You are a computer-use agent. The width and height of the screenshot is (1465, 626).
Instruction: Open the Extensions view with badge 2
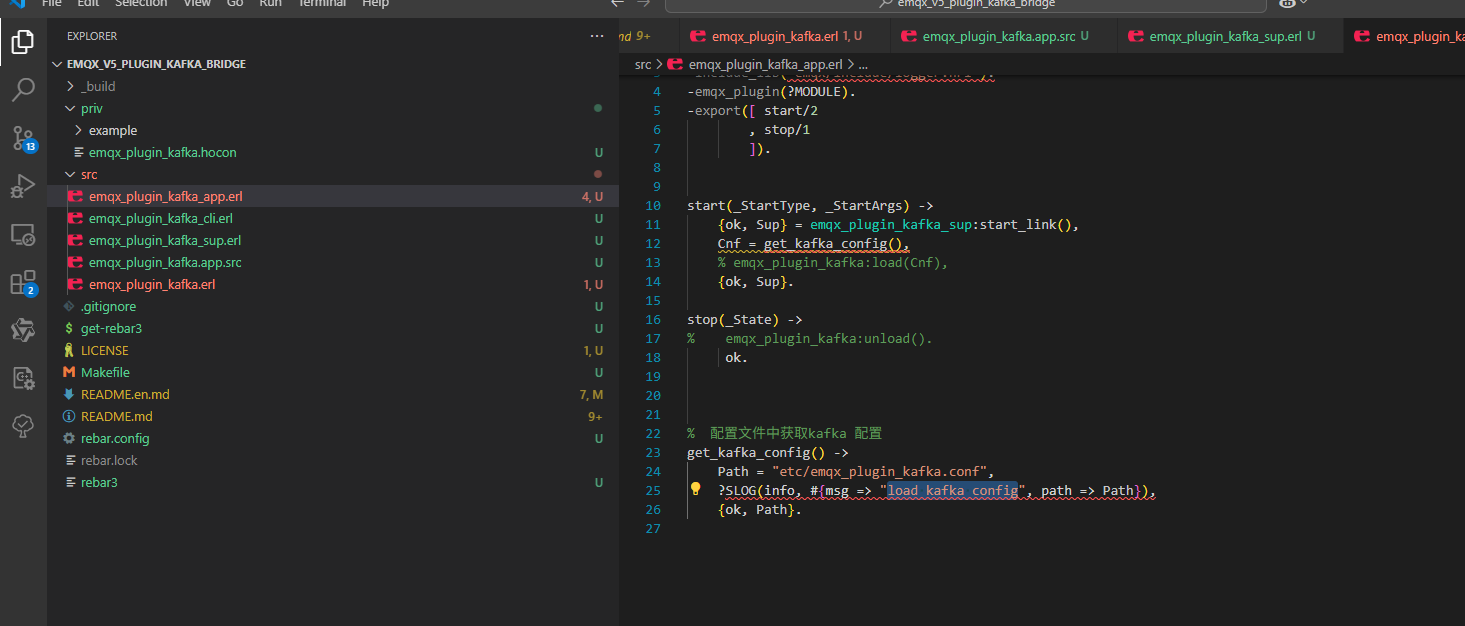[x=22, y=283]
